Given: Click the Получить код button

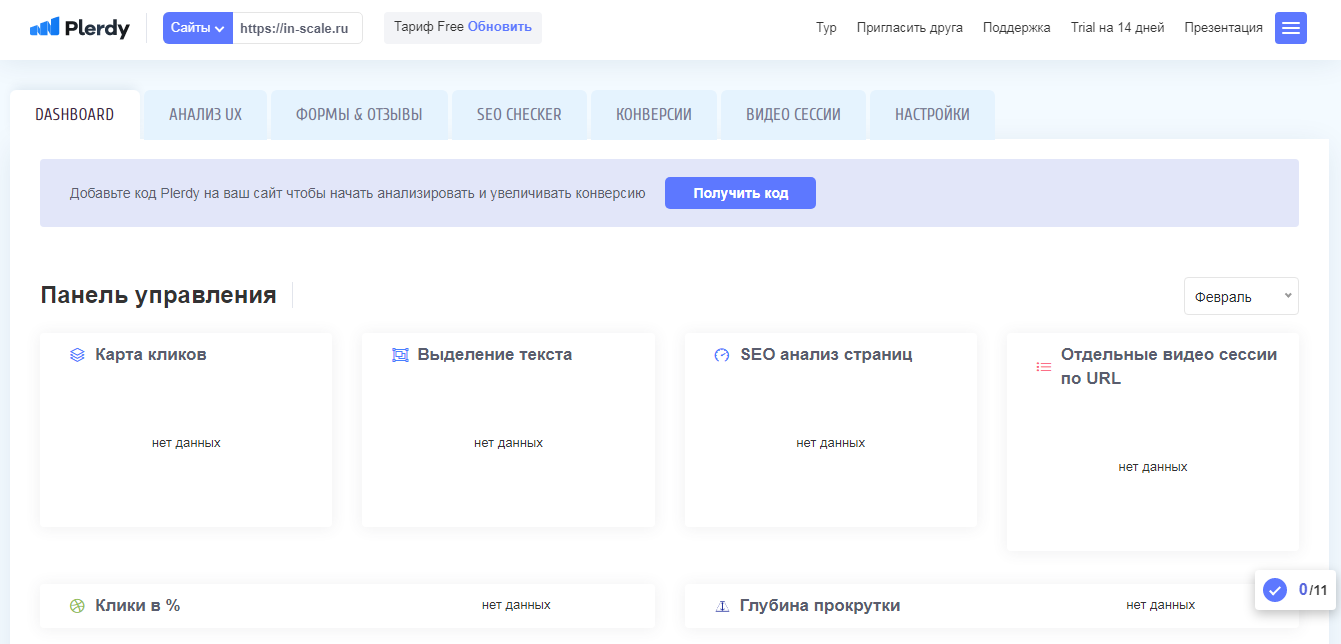Looking at the screenshot, I should pos(740,193).
